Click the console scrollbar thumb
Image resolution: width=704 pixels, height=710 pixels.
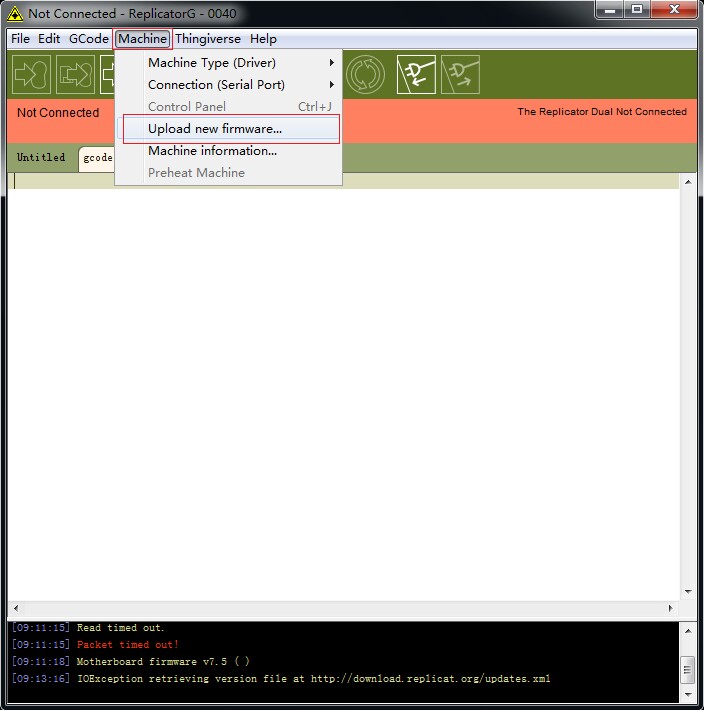pos(688,669)
